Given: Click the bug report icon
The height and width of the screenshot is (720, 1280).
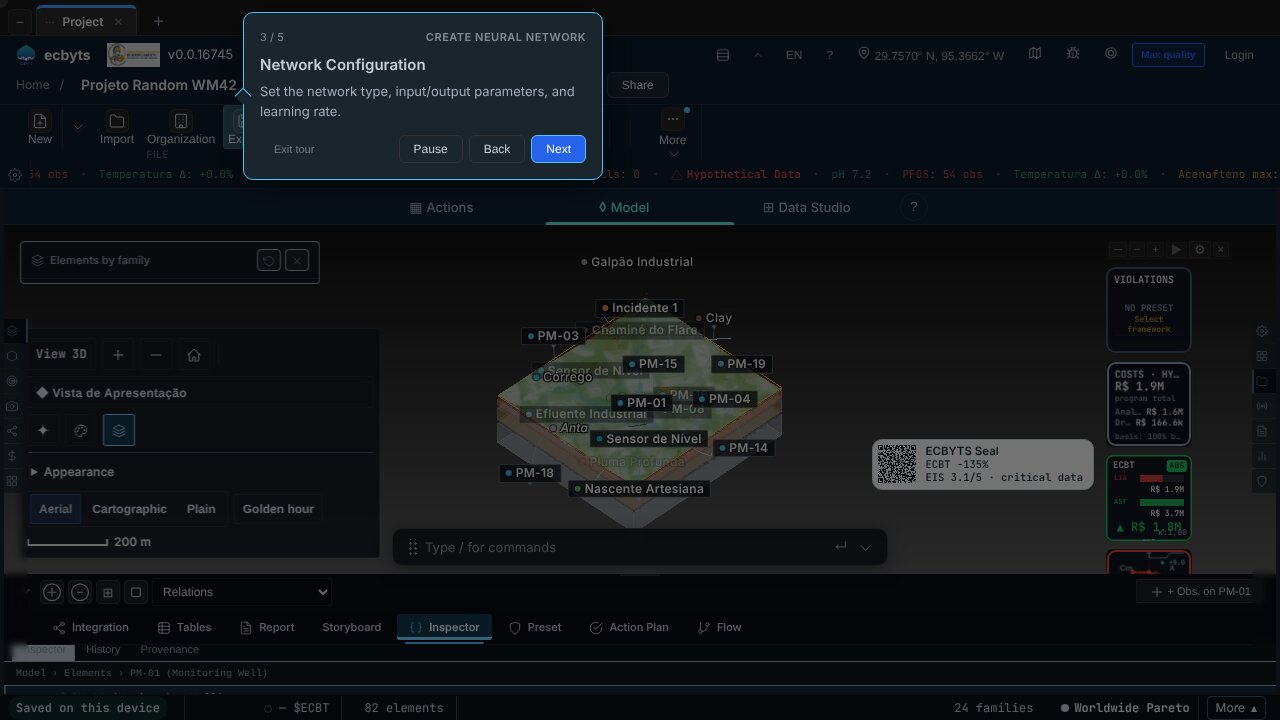Looking at the screenshot, I should click(1073, 54).
